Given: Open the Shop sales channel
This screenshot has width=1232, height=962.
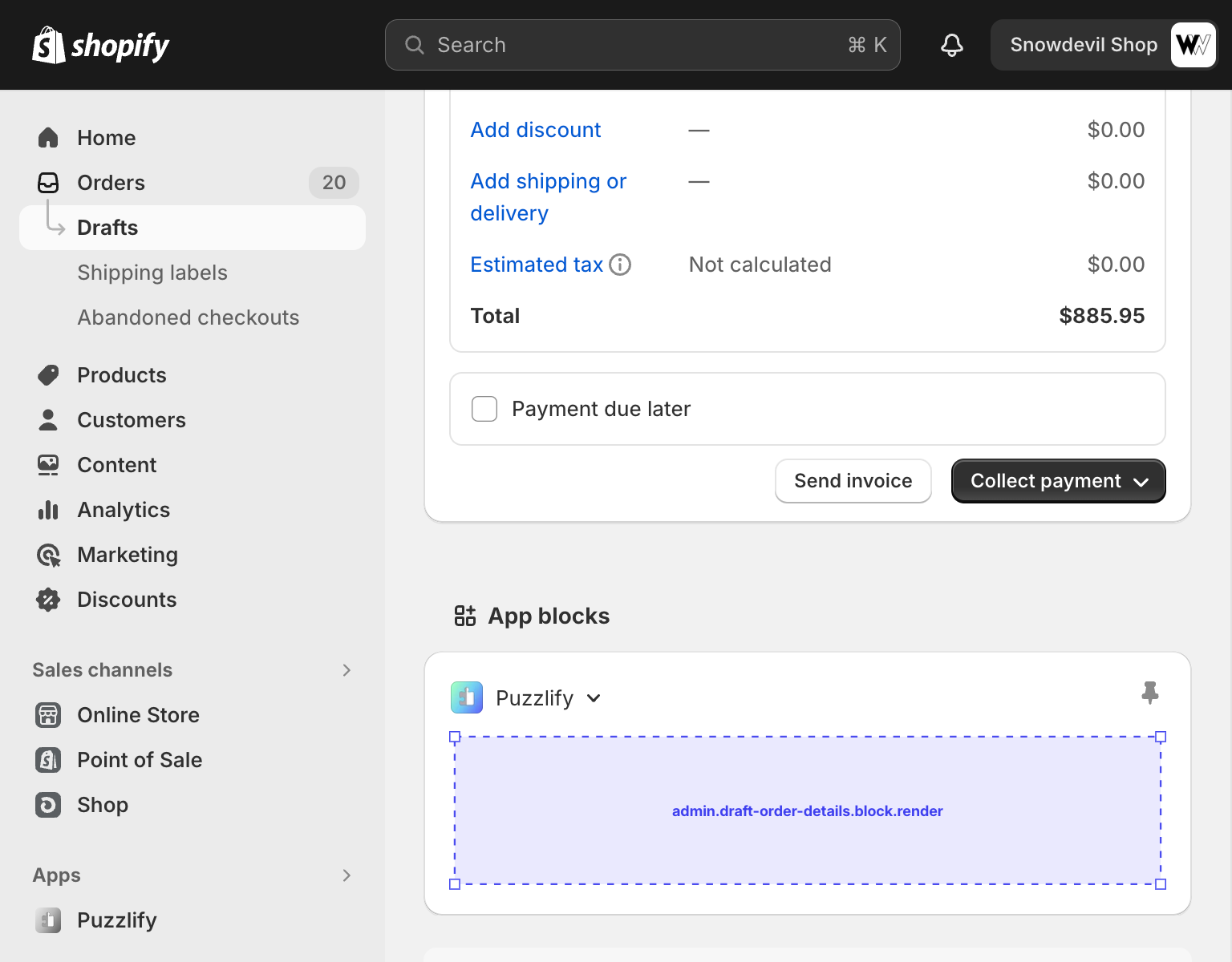Looking at the screenshot, I should point(102,805).
